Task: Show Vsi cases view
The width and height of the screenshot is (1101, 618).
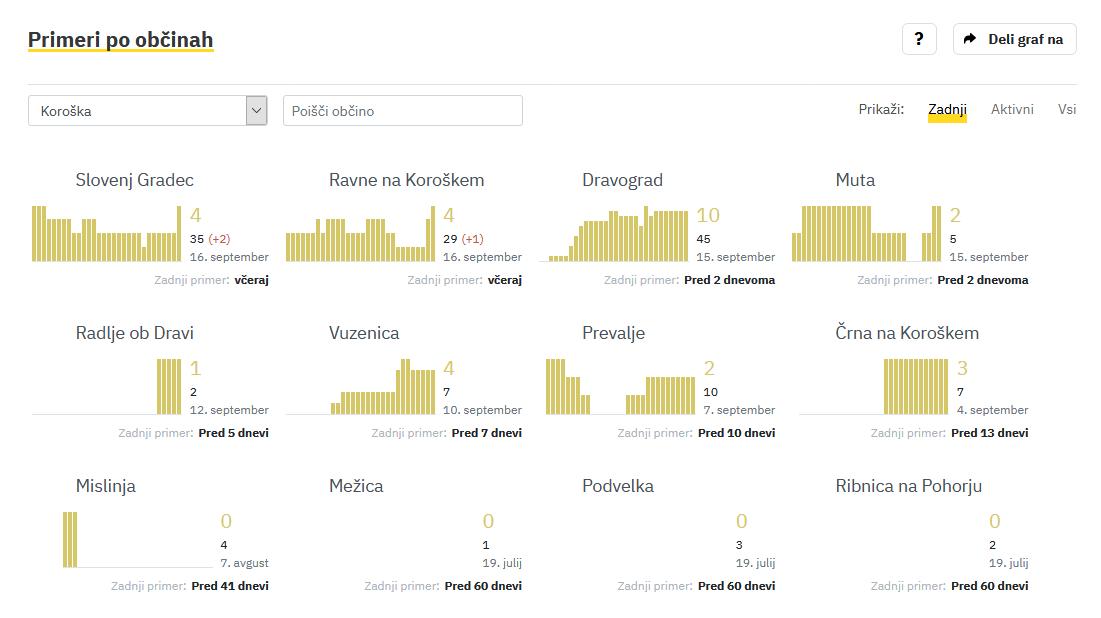Action: [1067, 109]
